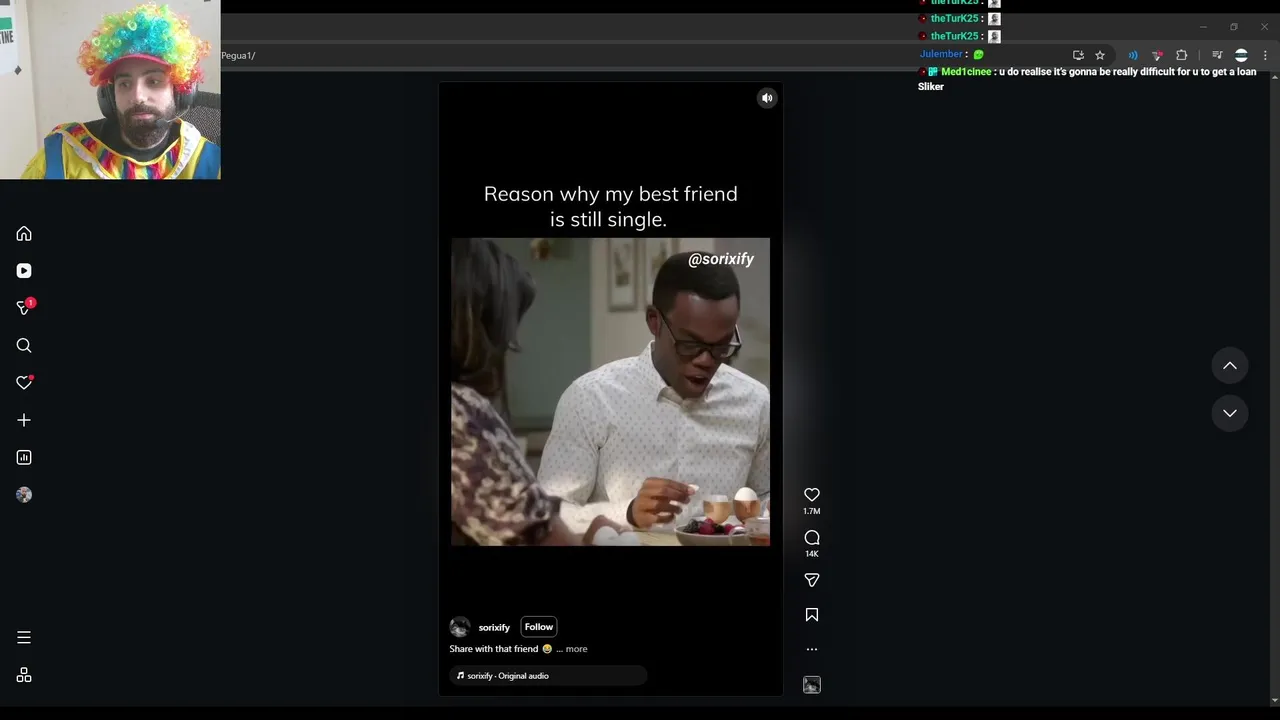Create a new post with plus icon
The width and height of the screenshot is (1280, 720).
coord(24,421)
